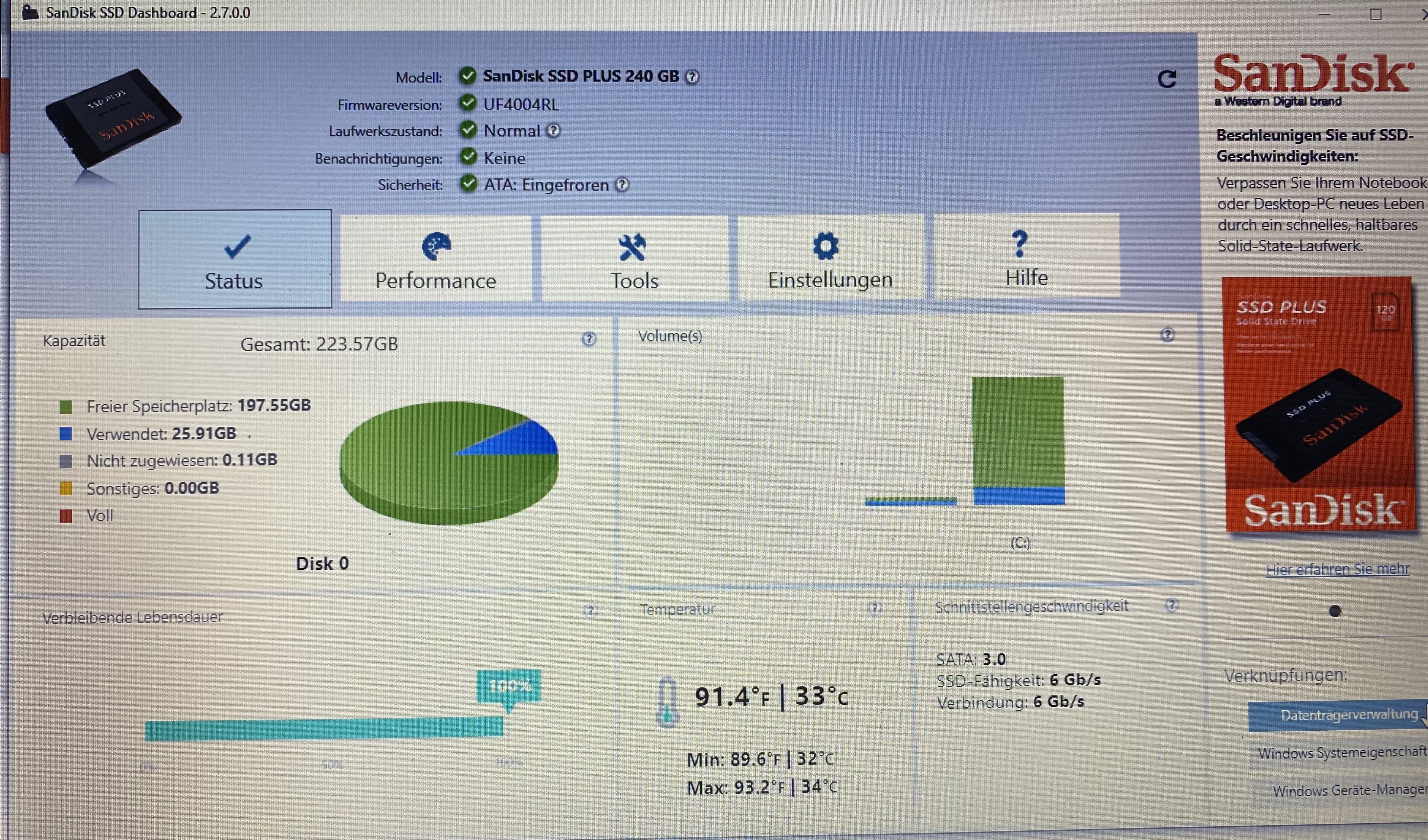Click the refresh icon near the logo
This screenshot has width=1428, height=840.
1167,79
